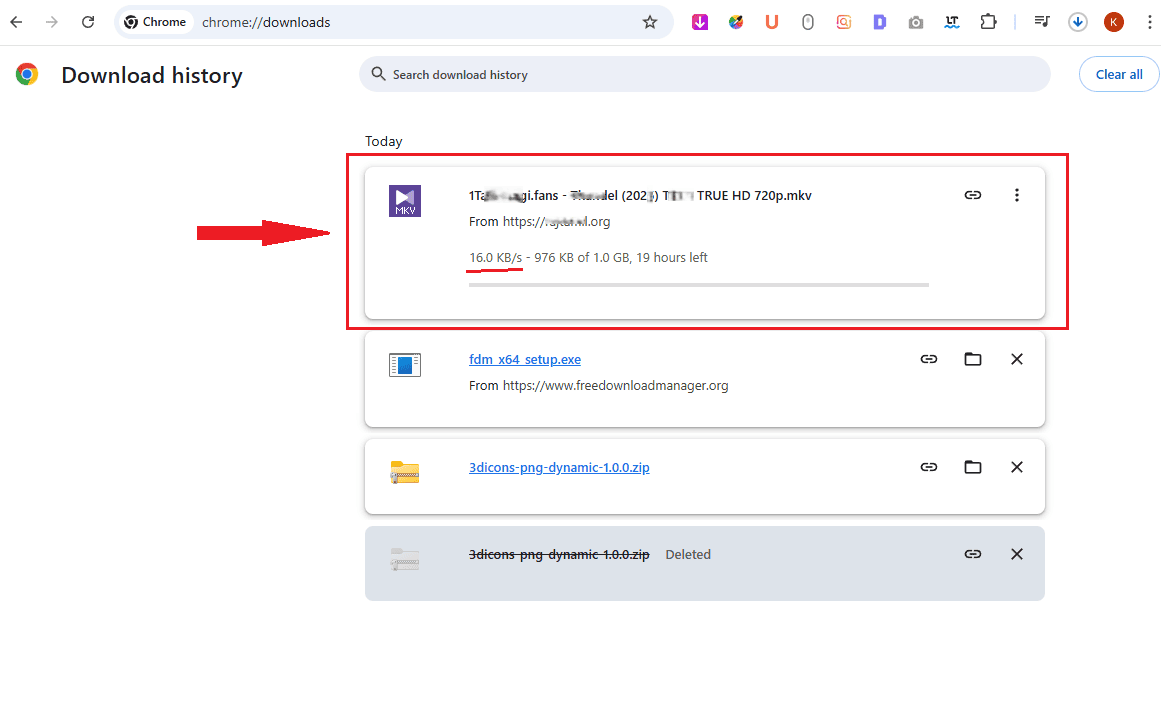The height and width of the screenshot is (719, 1166).
Task: Copy download link for the MKV file
Action: click(x=972, y=195)
